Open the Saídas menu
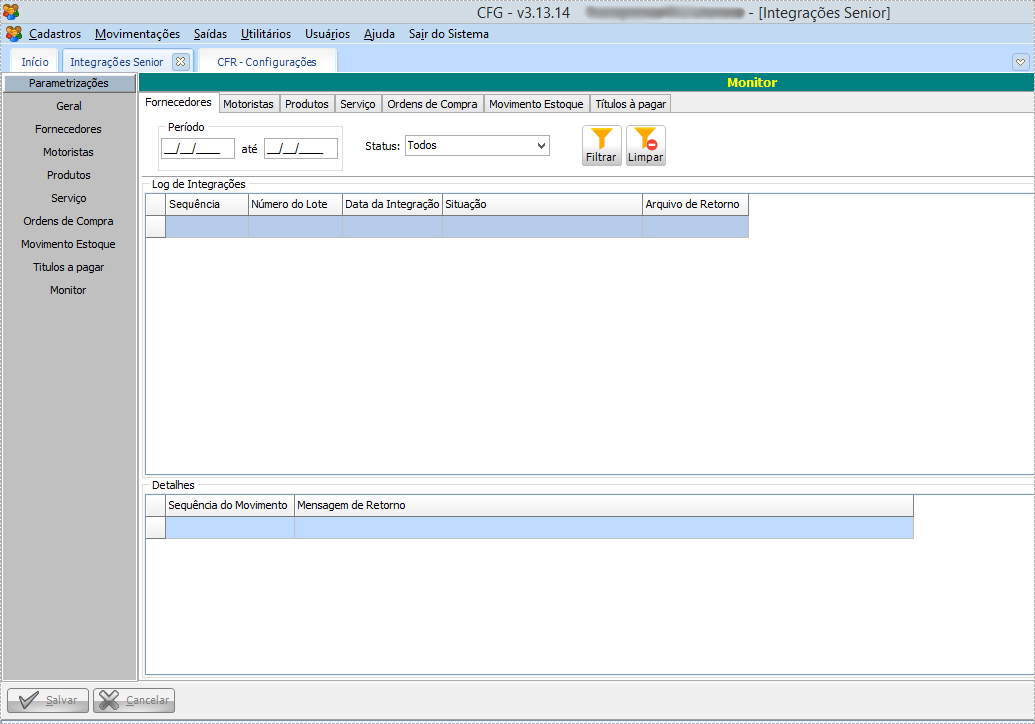The width and height of the screenshot is (1035, 724). [x=210, y=34]
